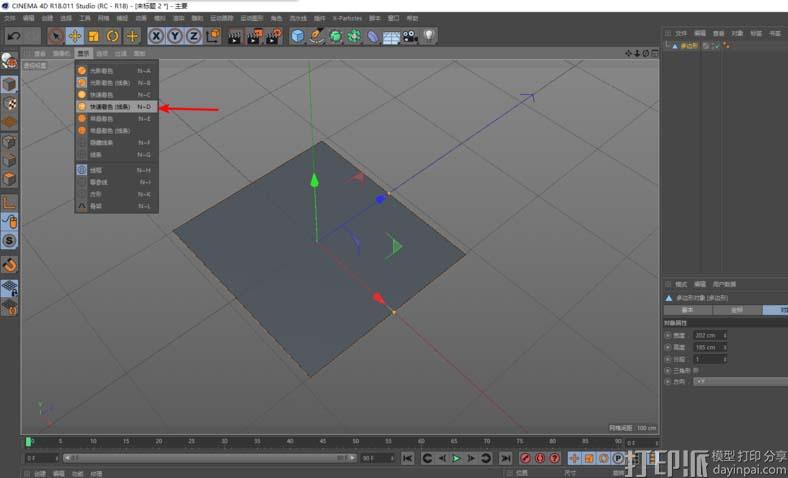Toggle the snap magnet icon

pos(9,264)
